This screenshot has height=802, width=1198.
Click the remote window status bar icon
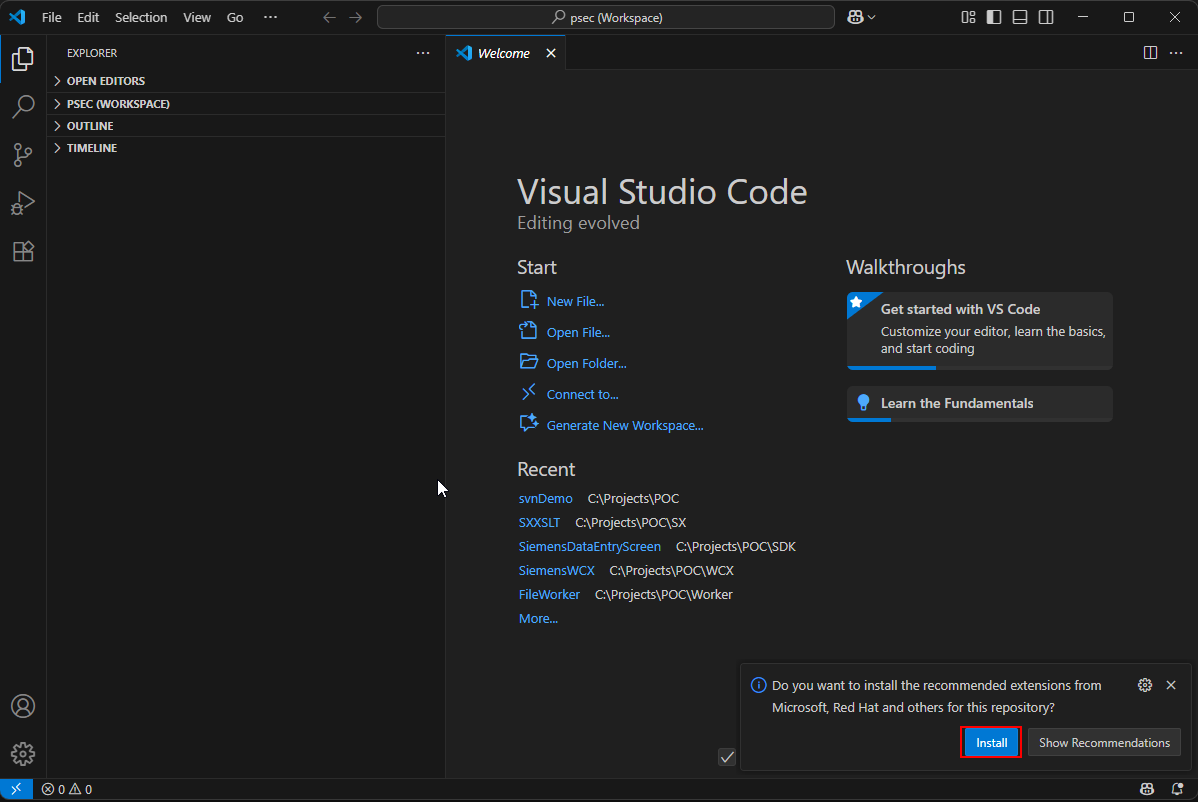point(15,789)
